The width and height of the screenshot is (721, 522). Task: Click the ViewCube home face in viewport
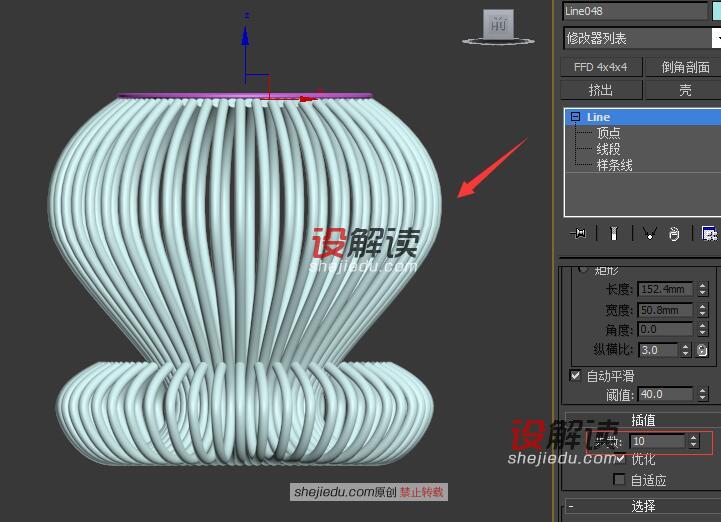[498, 25]
